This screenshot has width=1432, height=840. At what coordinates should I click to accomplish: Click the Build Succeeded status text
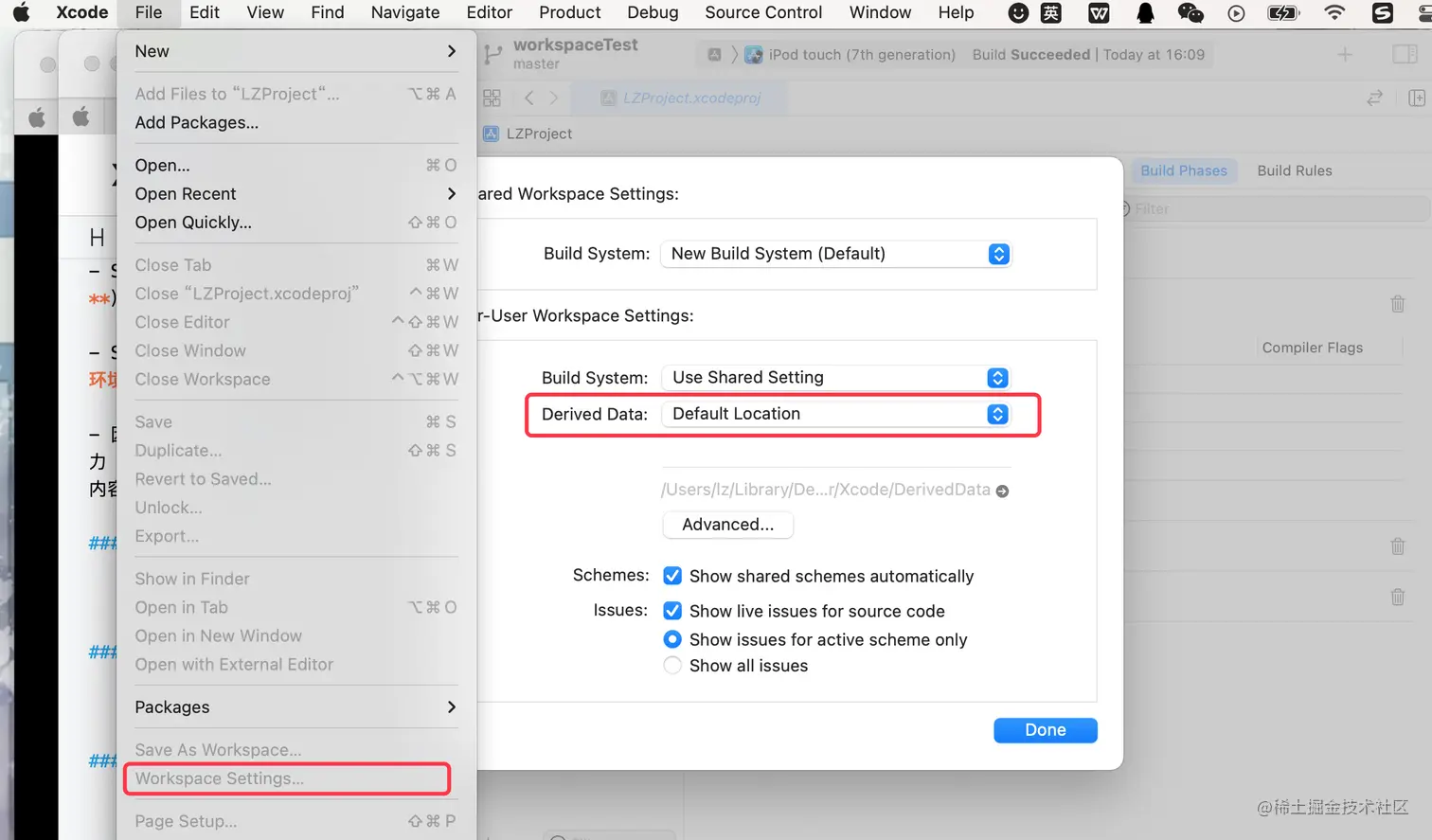1031,55
